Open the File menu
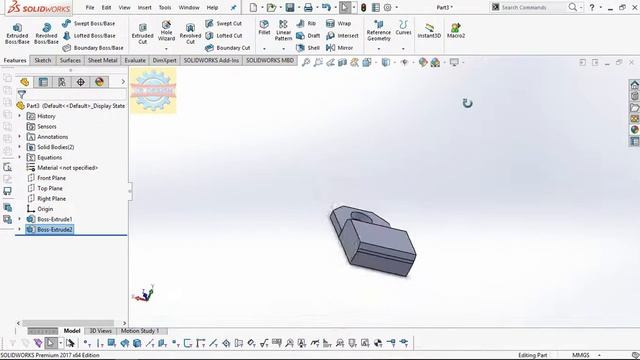Screen dimensions: 640x360 tap(90, 7)
